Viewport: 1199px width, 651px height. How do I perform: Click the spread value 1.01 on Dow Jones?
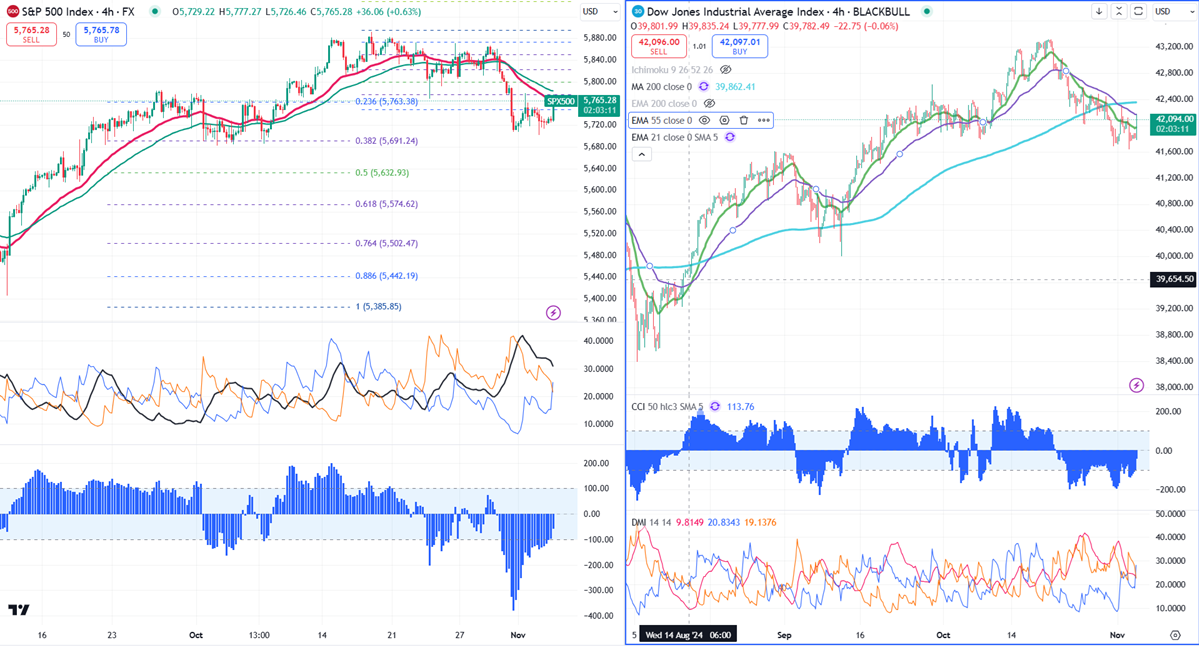(x=699, y=47)
